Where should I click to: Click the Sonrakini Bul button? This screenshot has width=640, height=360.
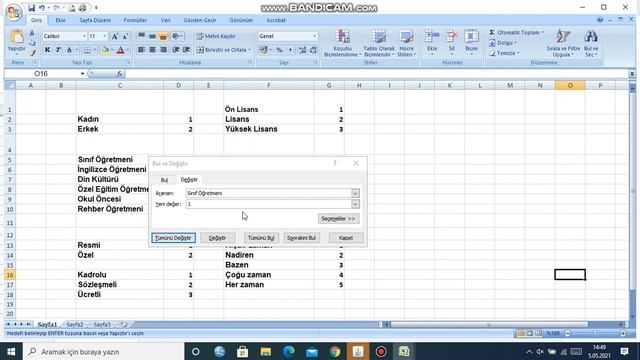301,238
